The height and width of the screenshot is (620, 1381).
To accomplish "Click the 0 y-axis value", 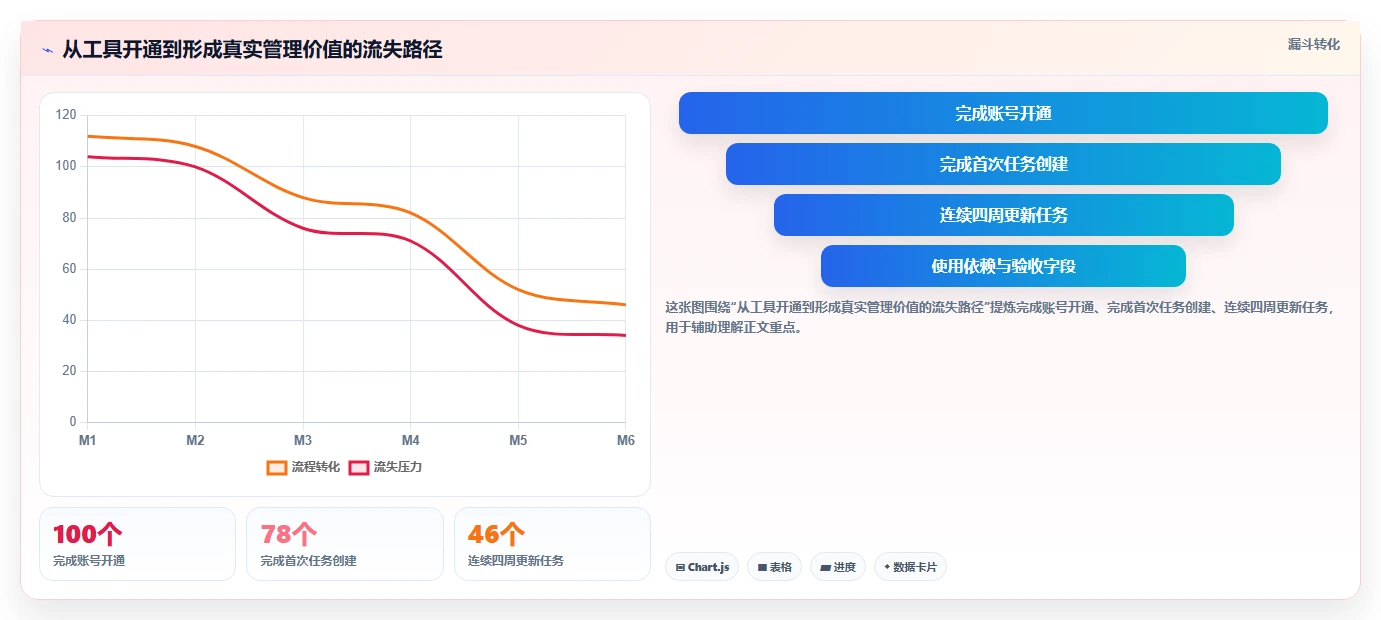I will tap(73, 422).
